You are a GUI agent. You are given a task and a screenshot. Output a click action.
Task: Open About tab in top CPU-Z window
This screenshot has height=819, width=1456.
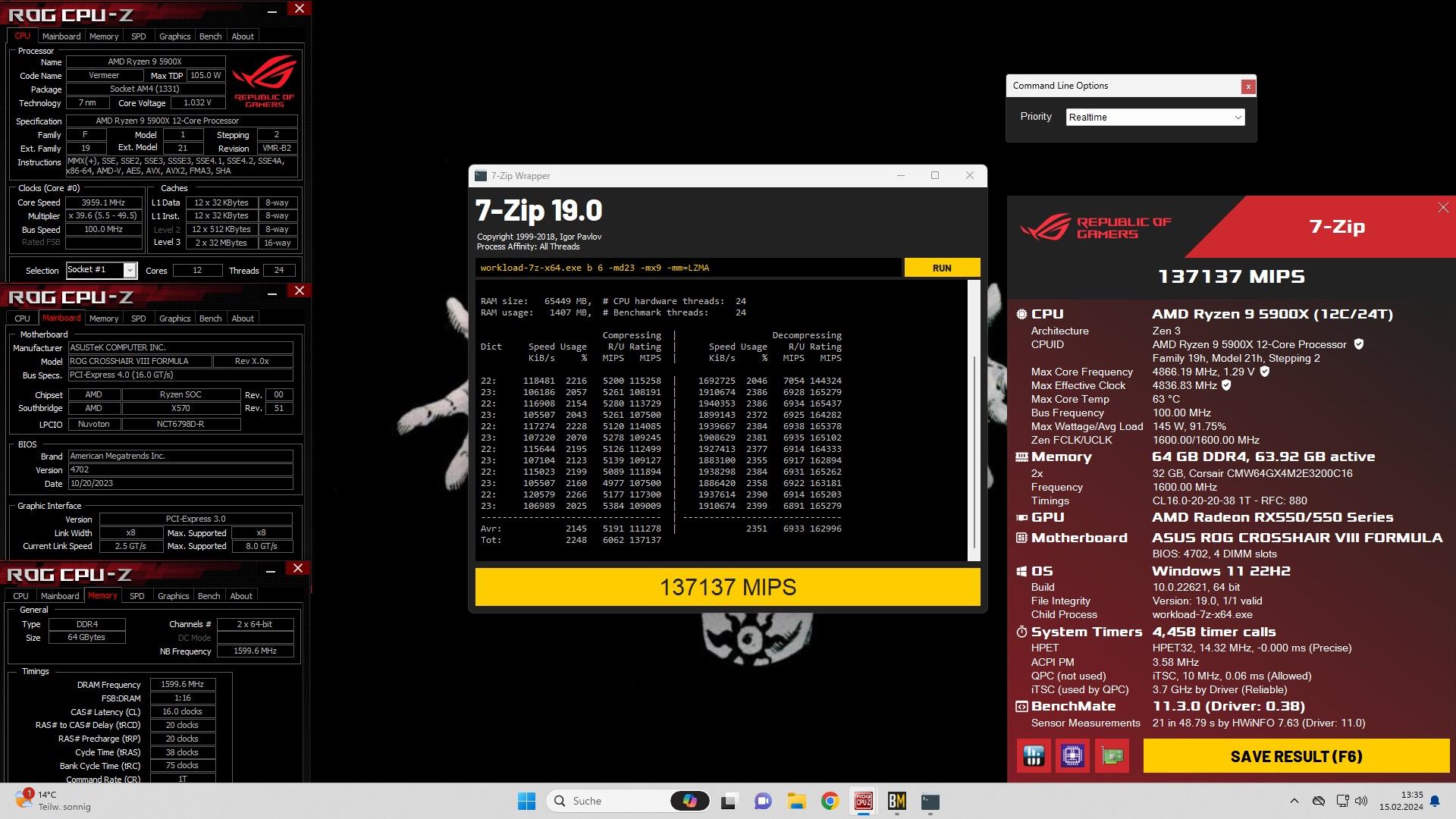tap(243, 36)
